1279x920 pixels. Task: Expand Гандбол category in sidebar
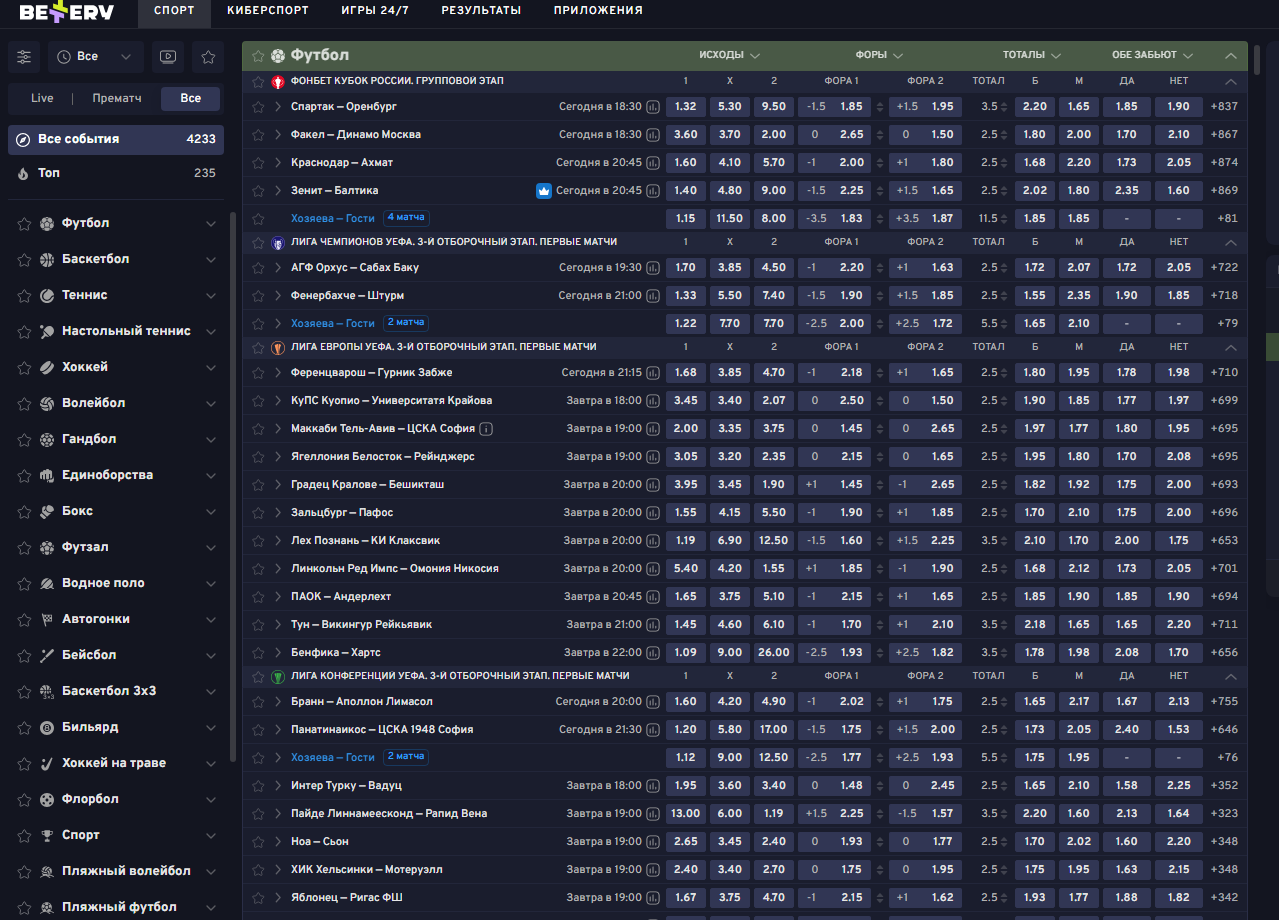pyautogui.click(x=210, y=439)
